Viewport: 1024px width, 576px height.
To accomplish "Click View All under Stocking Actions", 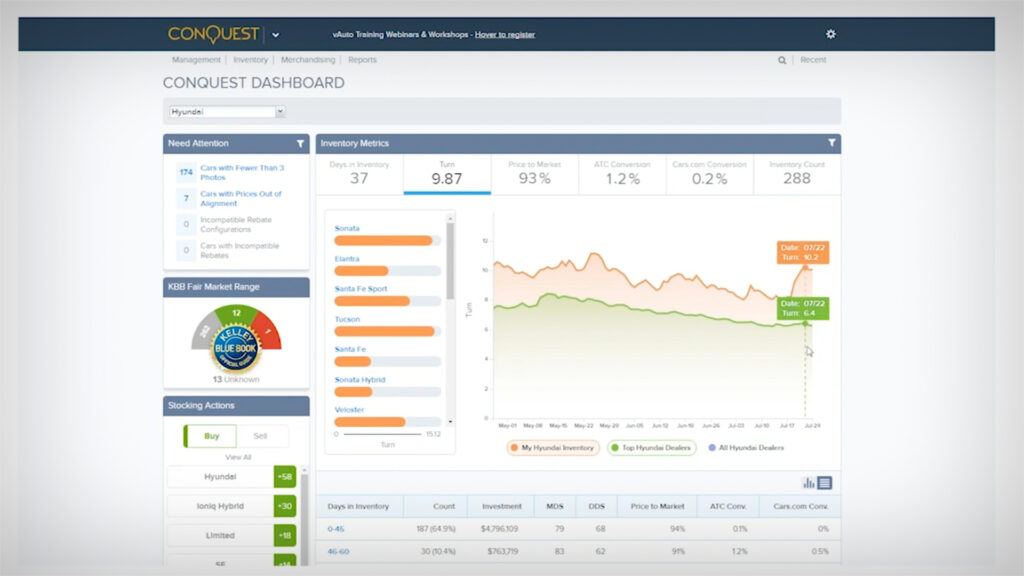I will pos(238,457).
